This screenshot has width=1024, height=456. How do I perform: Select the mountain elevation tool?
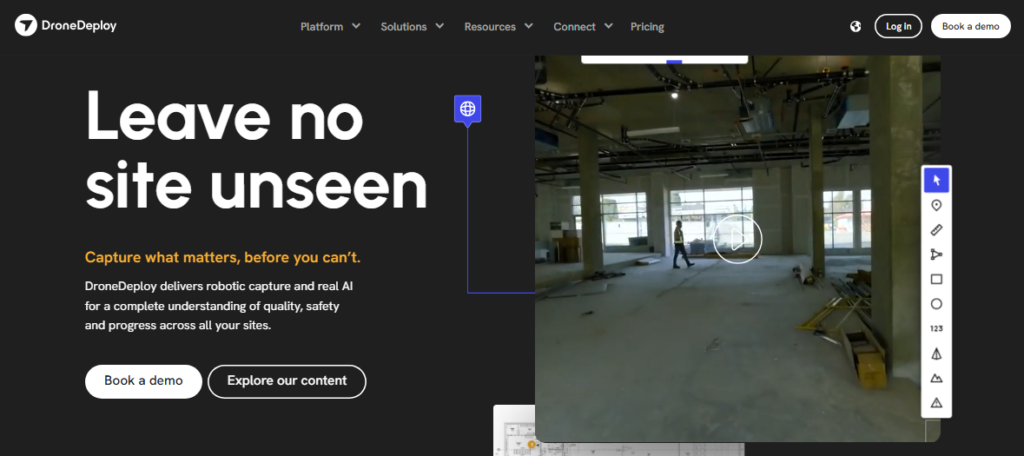936,378
